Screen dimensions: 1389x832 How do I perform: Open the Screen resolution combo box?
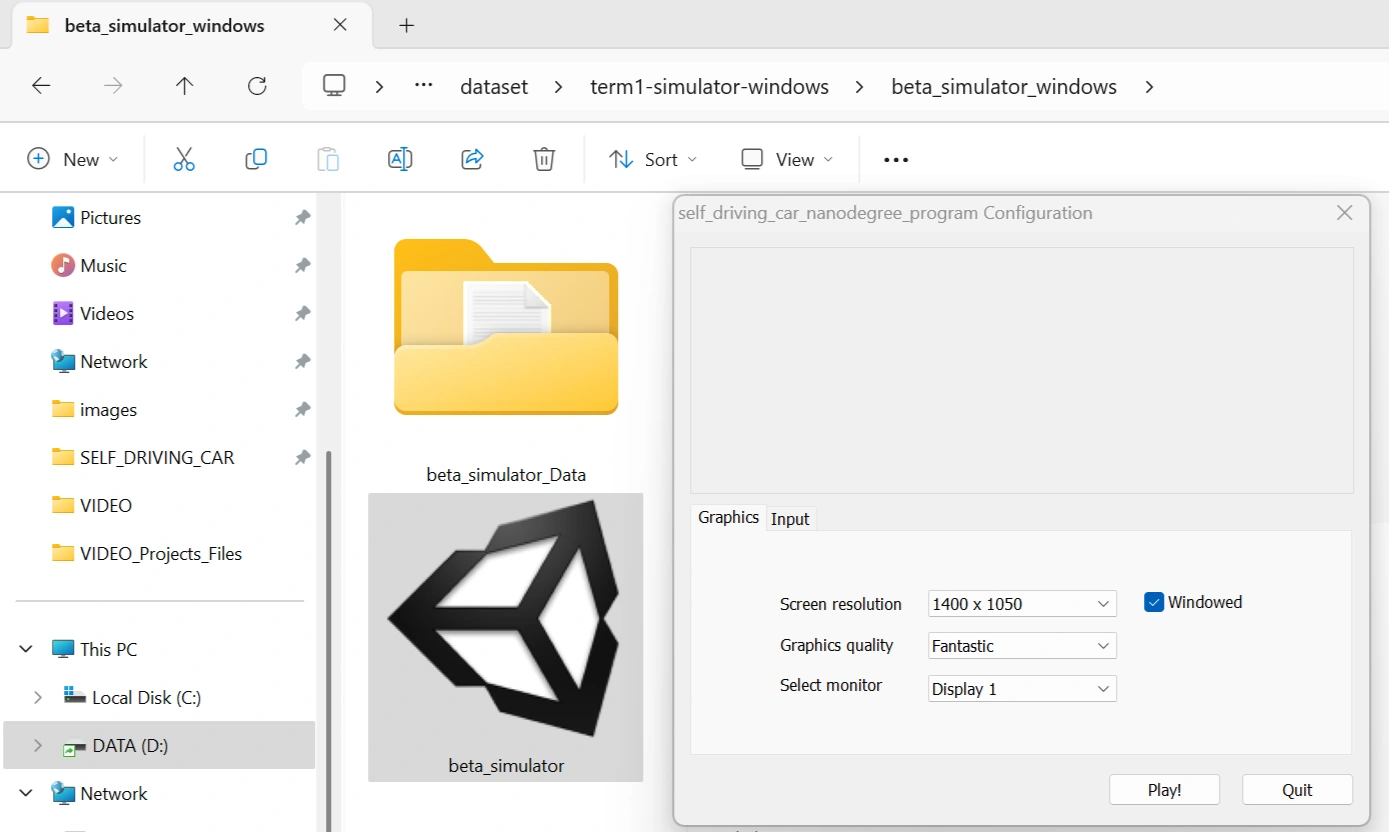pyautogui.click(x=1022, y=604)
